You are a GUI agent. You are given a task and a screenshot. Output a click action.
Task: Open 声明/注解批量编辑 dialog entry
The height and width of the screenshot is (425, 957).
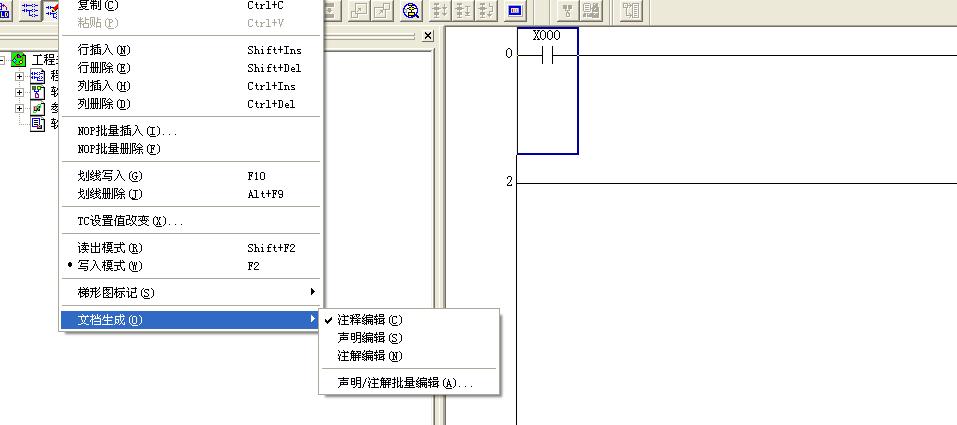click(x=405, y=383)
